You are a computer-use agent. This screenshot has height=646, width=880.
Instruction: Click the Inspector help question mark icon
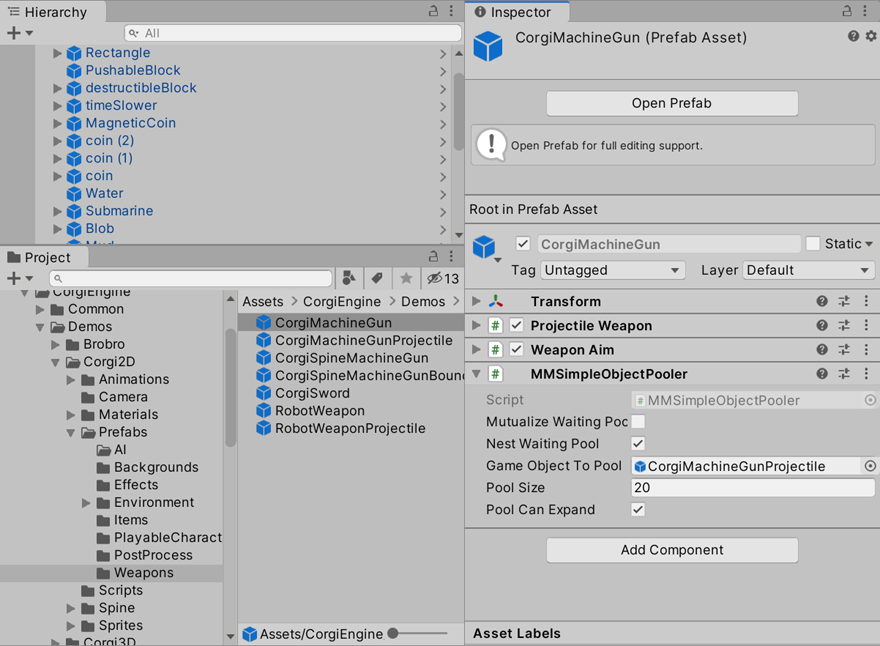point(853,36)
